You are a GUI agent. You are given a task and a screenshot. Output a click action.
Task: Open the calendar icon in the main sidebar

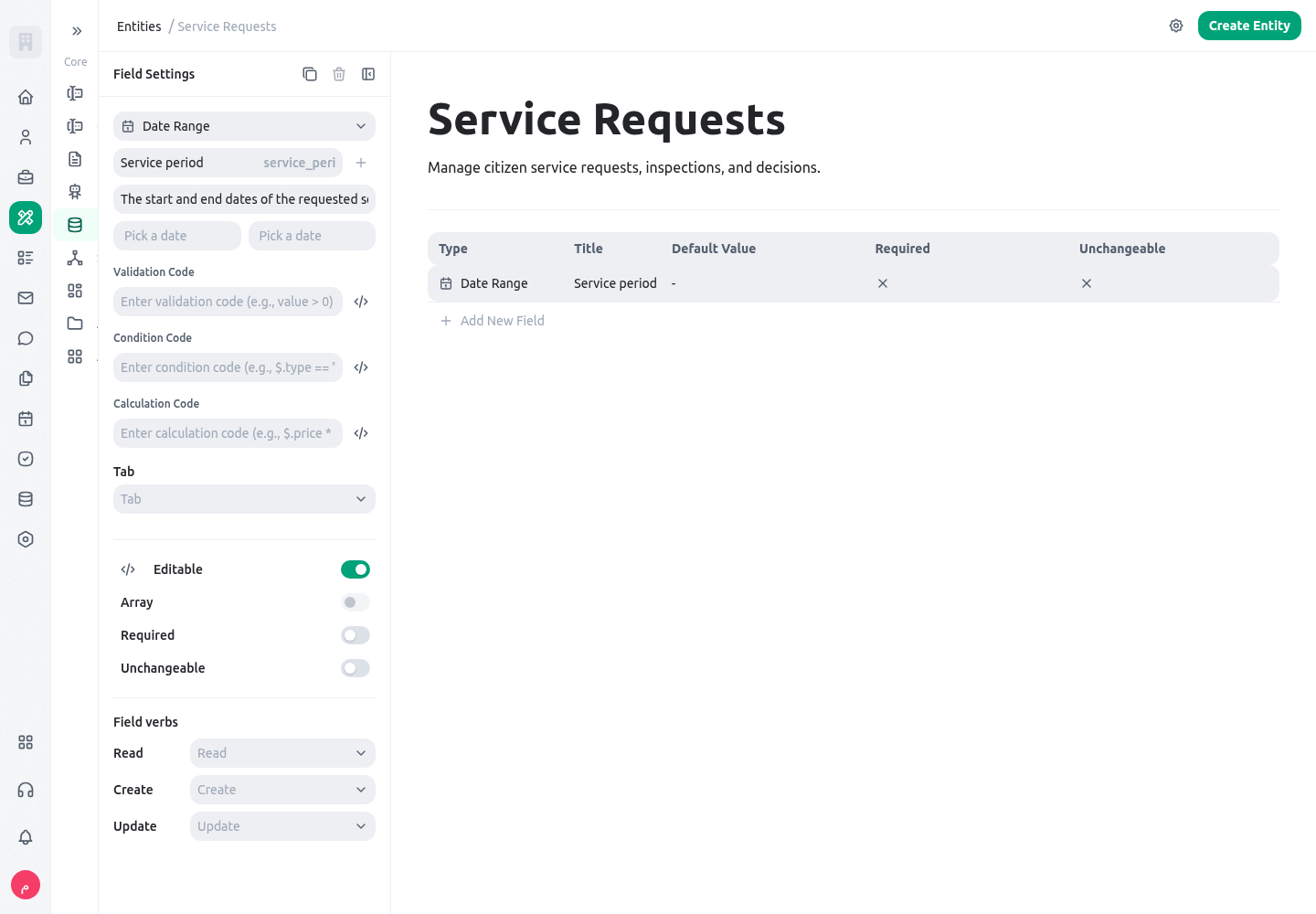[26, 419]
